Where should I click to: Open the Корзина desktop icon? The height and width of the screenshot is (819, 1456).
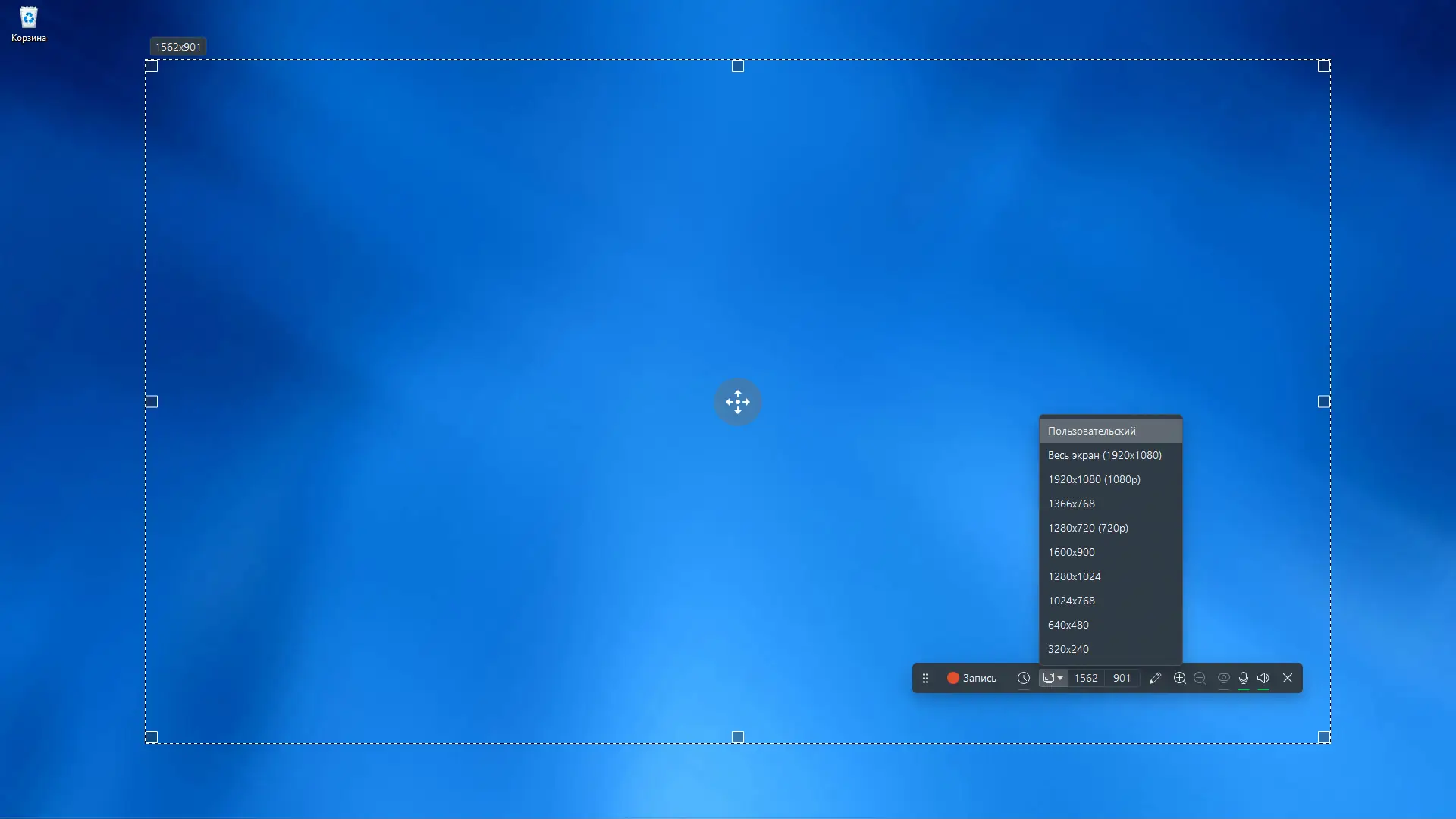point(29,23)
